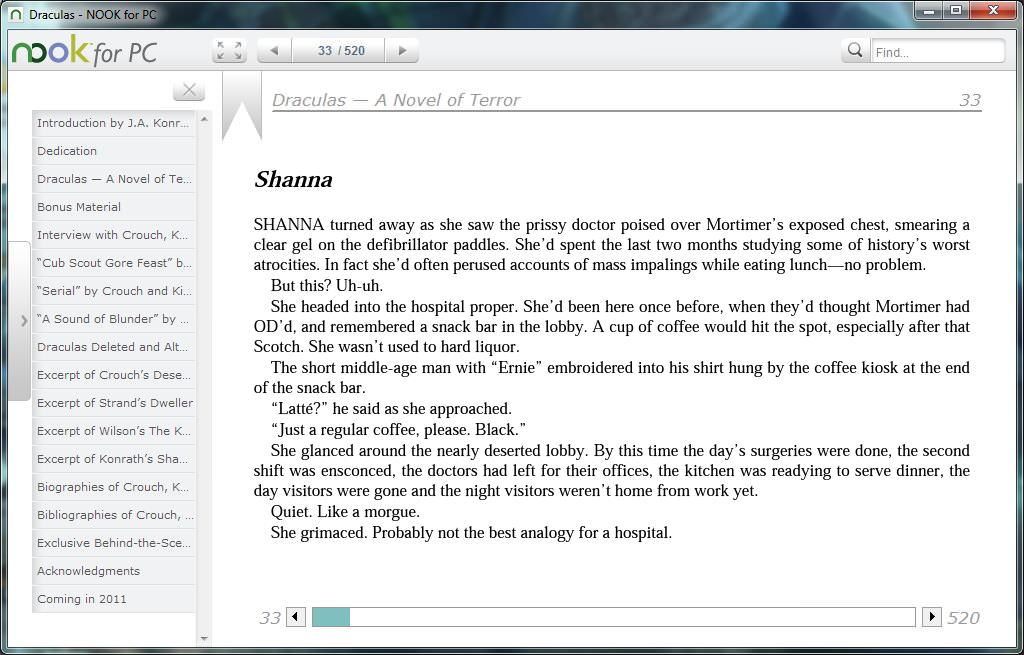Open Bibliographies of Crouch entry
The height and width of the screenshot is (655, 1024).
pos(114,516)
